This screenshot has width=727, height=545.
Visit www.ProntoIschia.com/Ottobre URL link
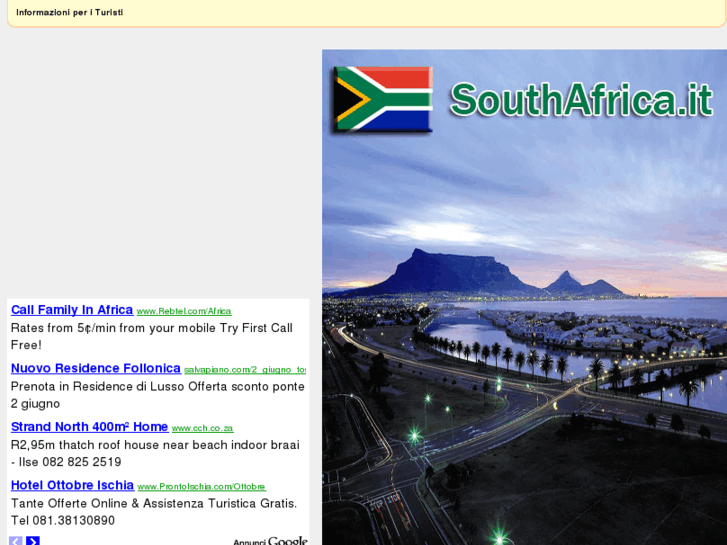tap(202, 487)
